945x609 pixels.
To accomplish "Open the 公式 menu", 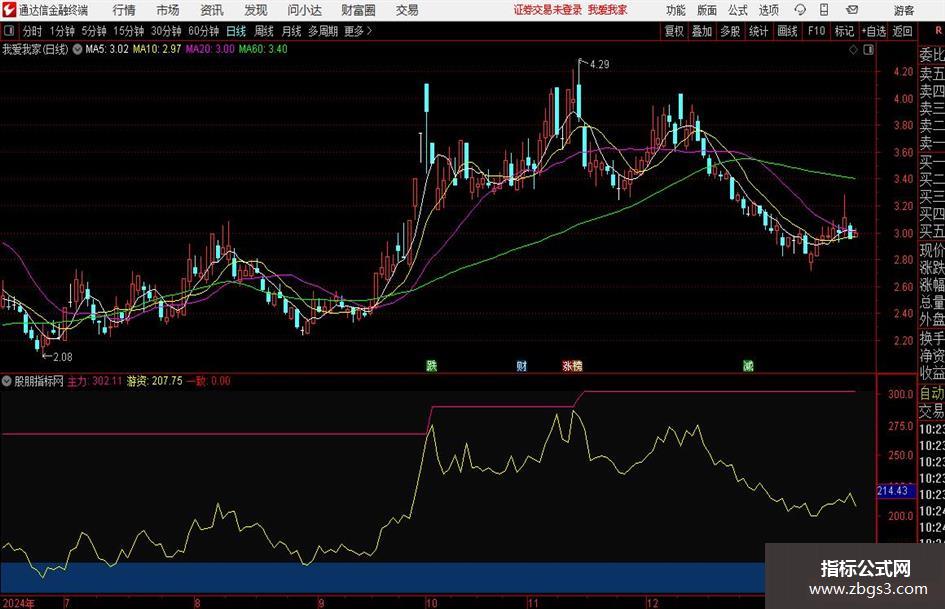I will tap(737, 10).
